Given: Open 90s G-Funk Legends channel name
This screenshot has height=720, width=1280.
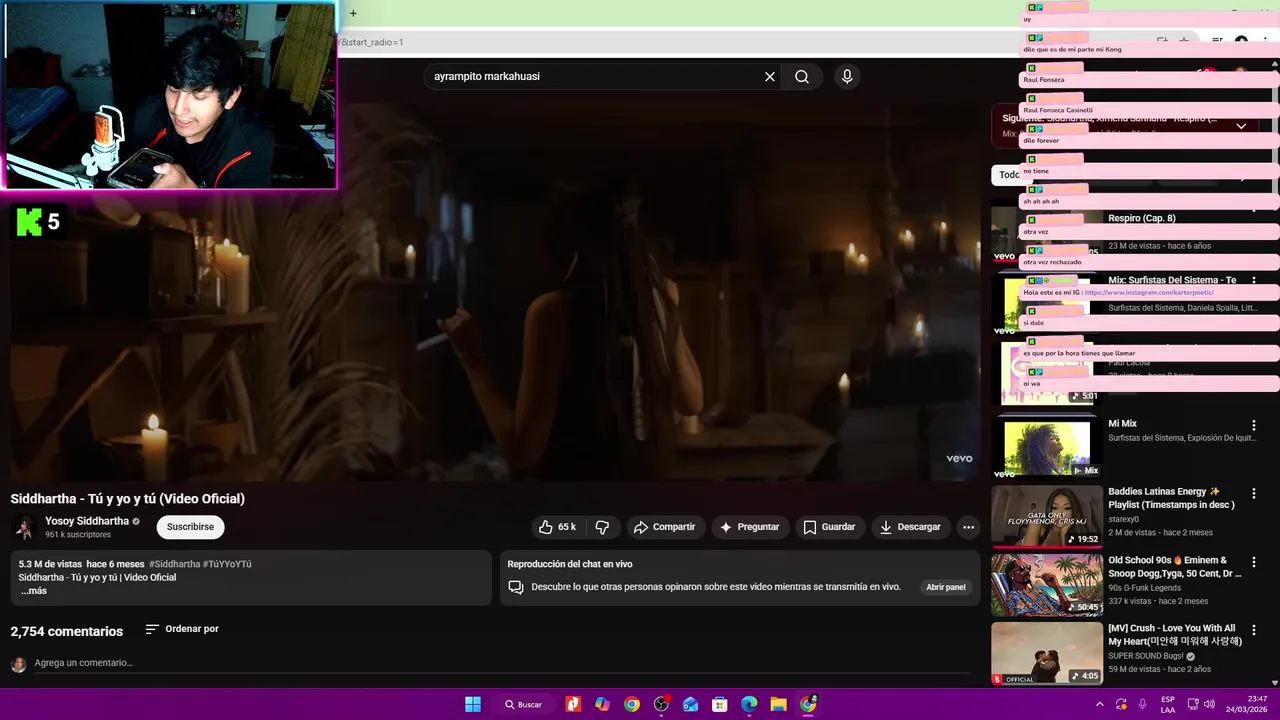Looking at the screenshot, I should click(1144, 588).
